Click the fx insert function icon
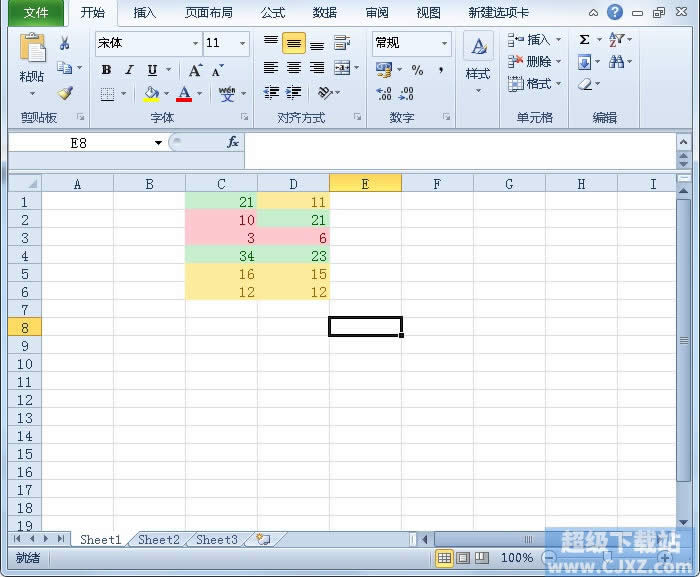The width and height of the screenshot is (700, 577). click(x=233, y=142)
